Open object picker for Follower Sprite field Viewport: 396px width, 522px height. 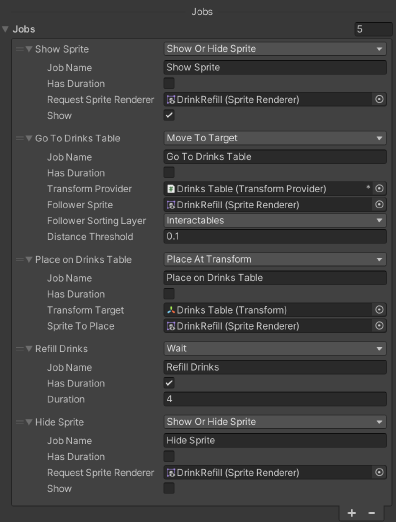(379, 205)
